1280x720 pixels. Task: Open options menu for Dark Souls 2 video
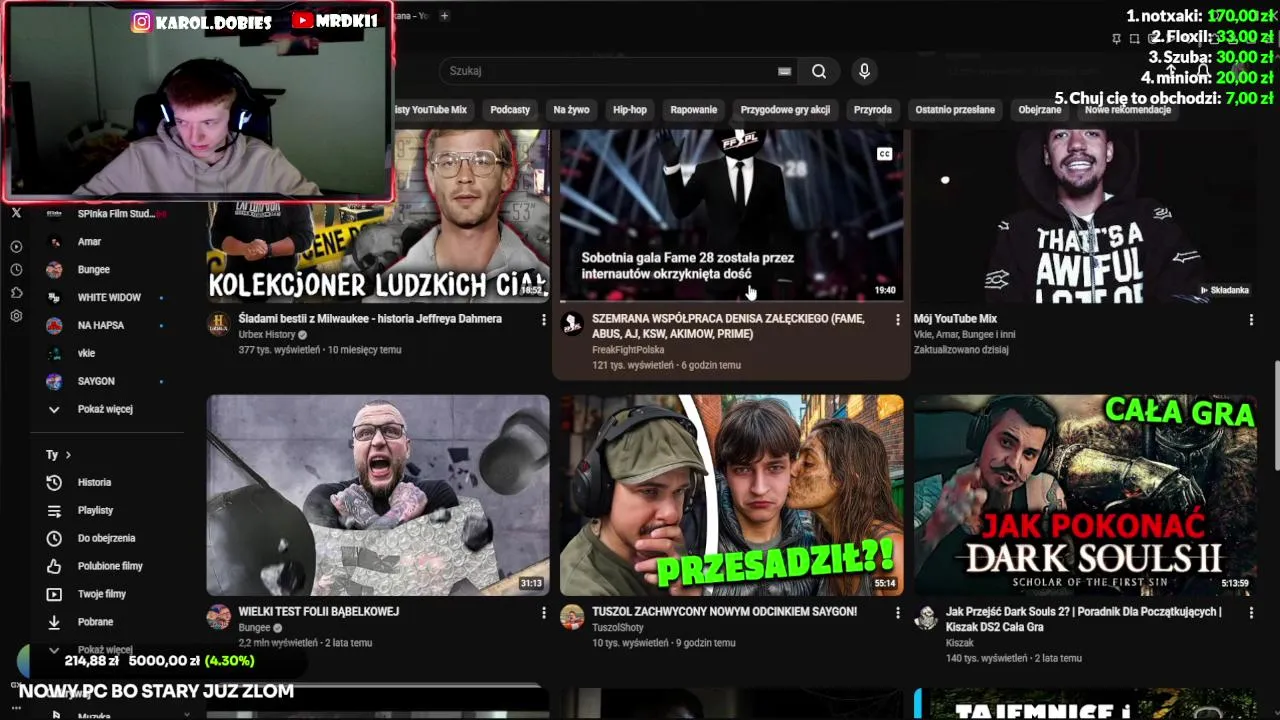pyautogui.click(x=1251, y=612)
